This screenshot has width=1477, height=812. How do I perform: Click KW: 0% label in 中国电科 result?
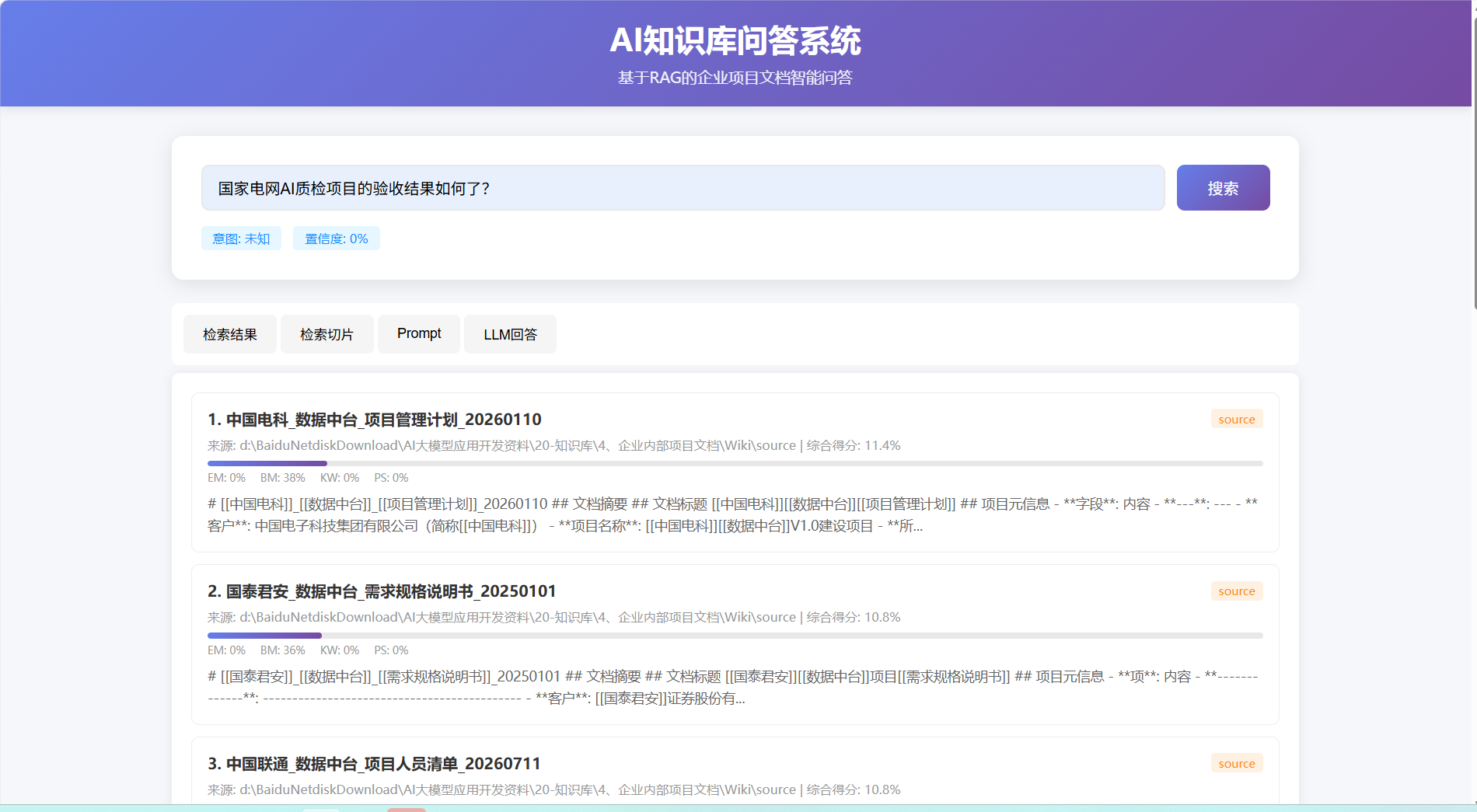coord(340,478)
